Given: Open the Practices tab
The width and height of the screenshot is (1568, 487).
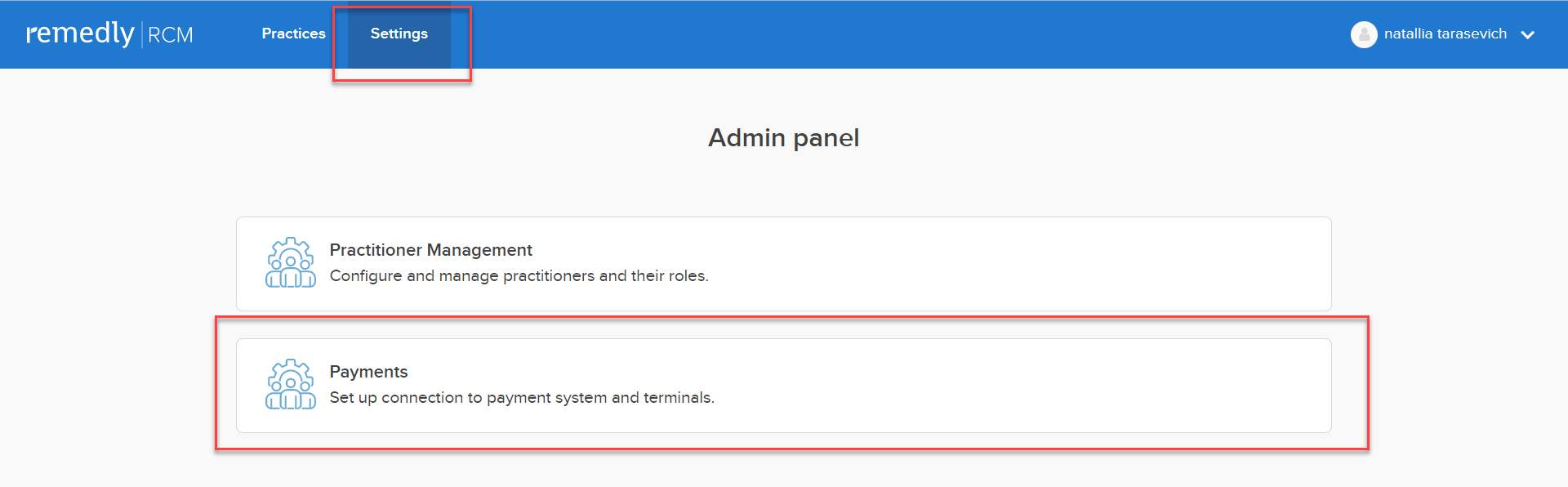Looking at the screenshot, I should click(293, 34).
